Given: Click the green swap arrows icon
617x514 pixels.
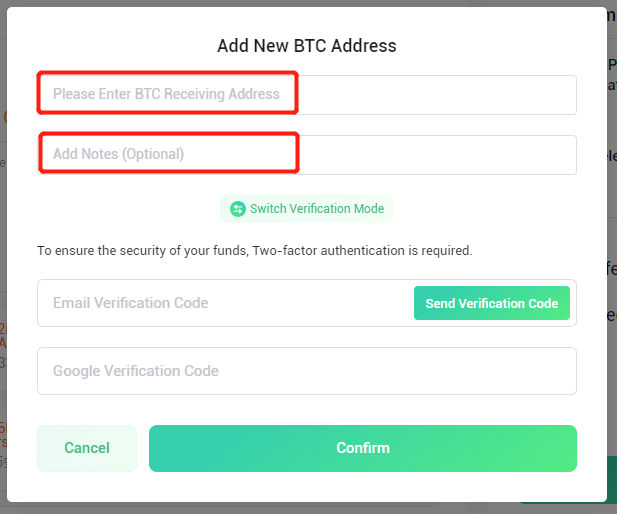Looking at the screenshot, I should [238, 209].
